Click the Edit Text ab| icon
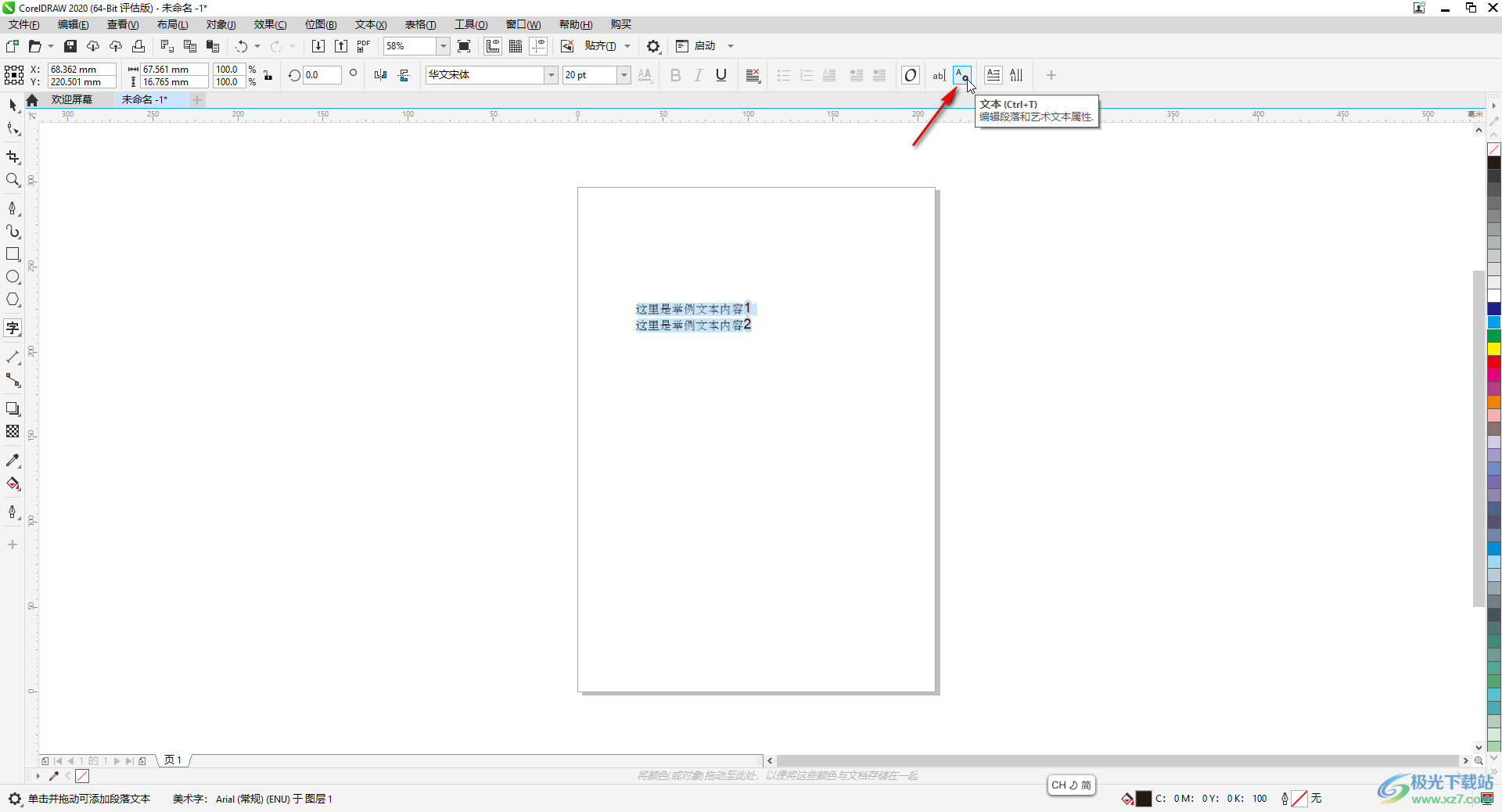 pos(940,75)
